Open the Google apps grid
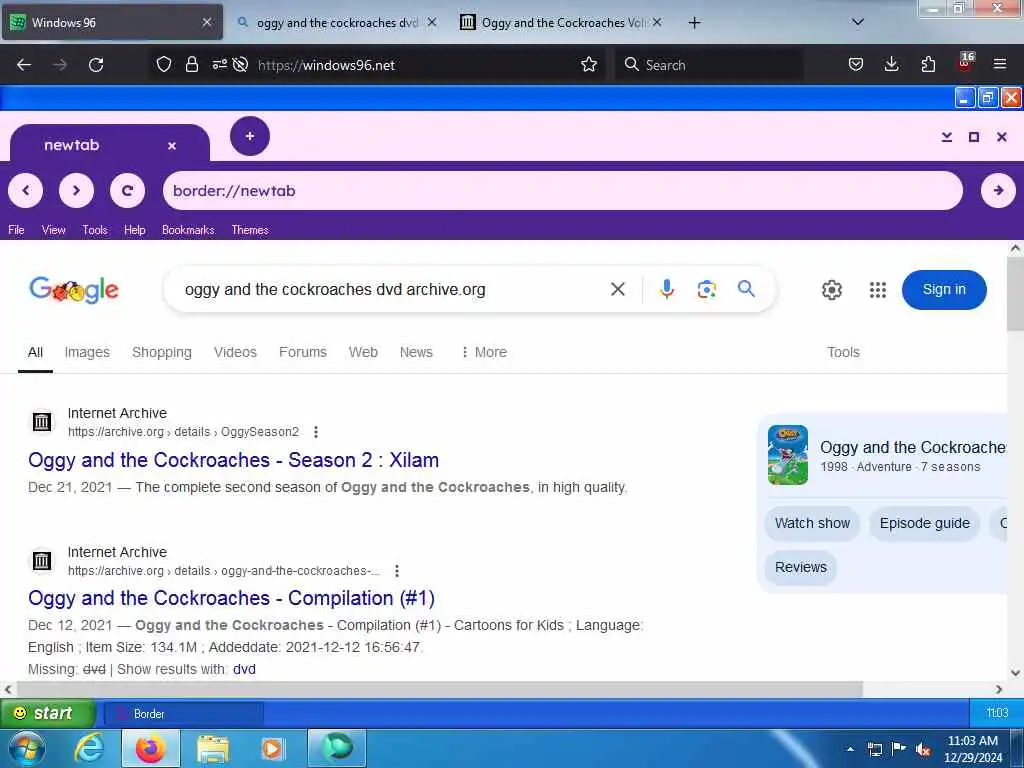The height and width of the screenshot is (768, 1024). coord(878,289)
